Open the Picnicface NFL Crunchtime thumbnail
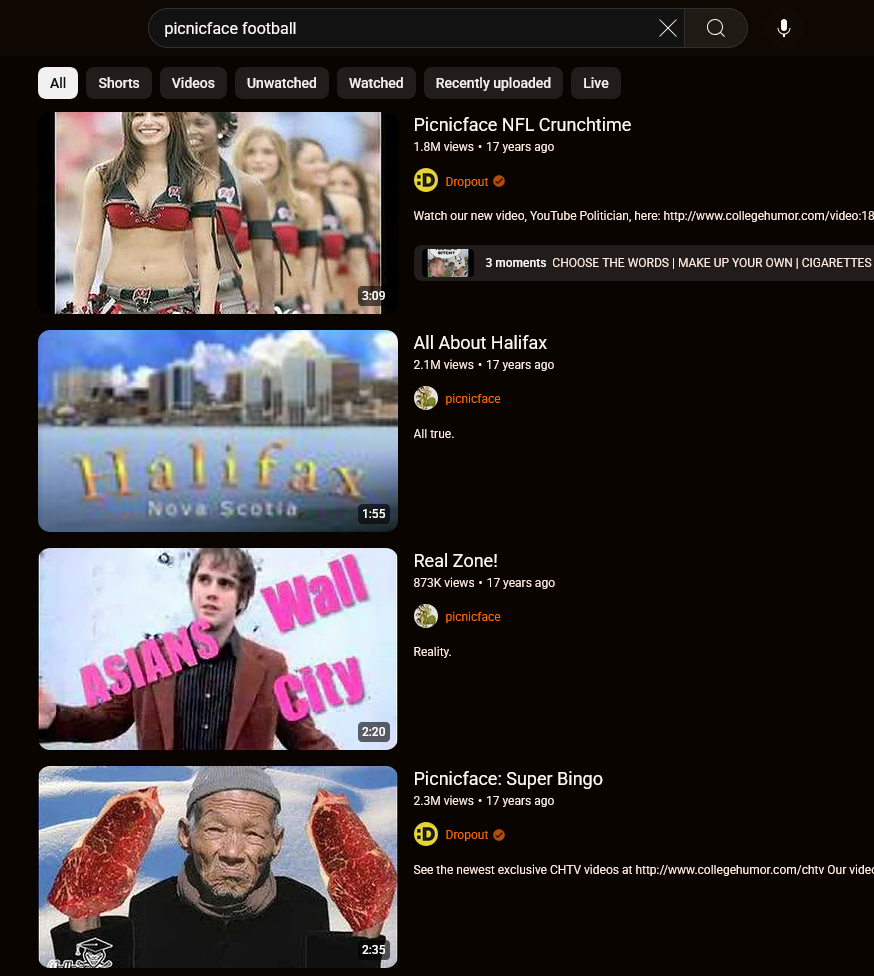Viewport: 874px width, 976px height. pos(218,213)
